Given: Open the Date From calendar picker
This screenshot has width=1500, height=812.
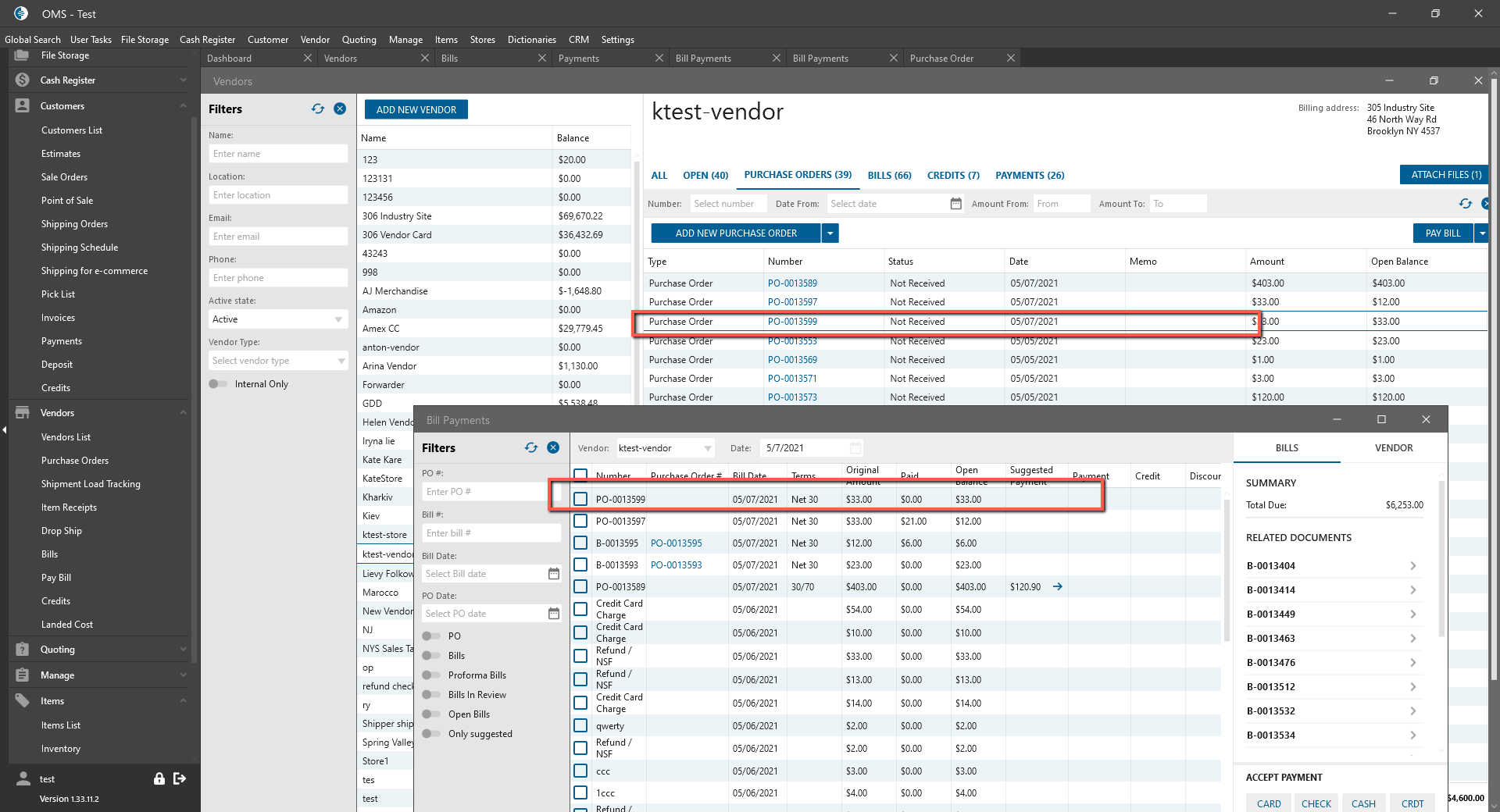Looking at the screenshot, I should point(955,204).
